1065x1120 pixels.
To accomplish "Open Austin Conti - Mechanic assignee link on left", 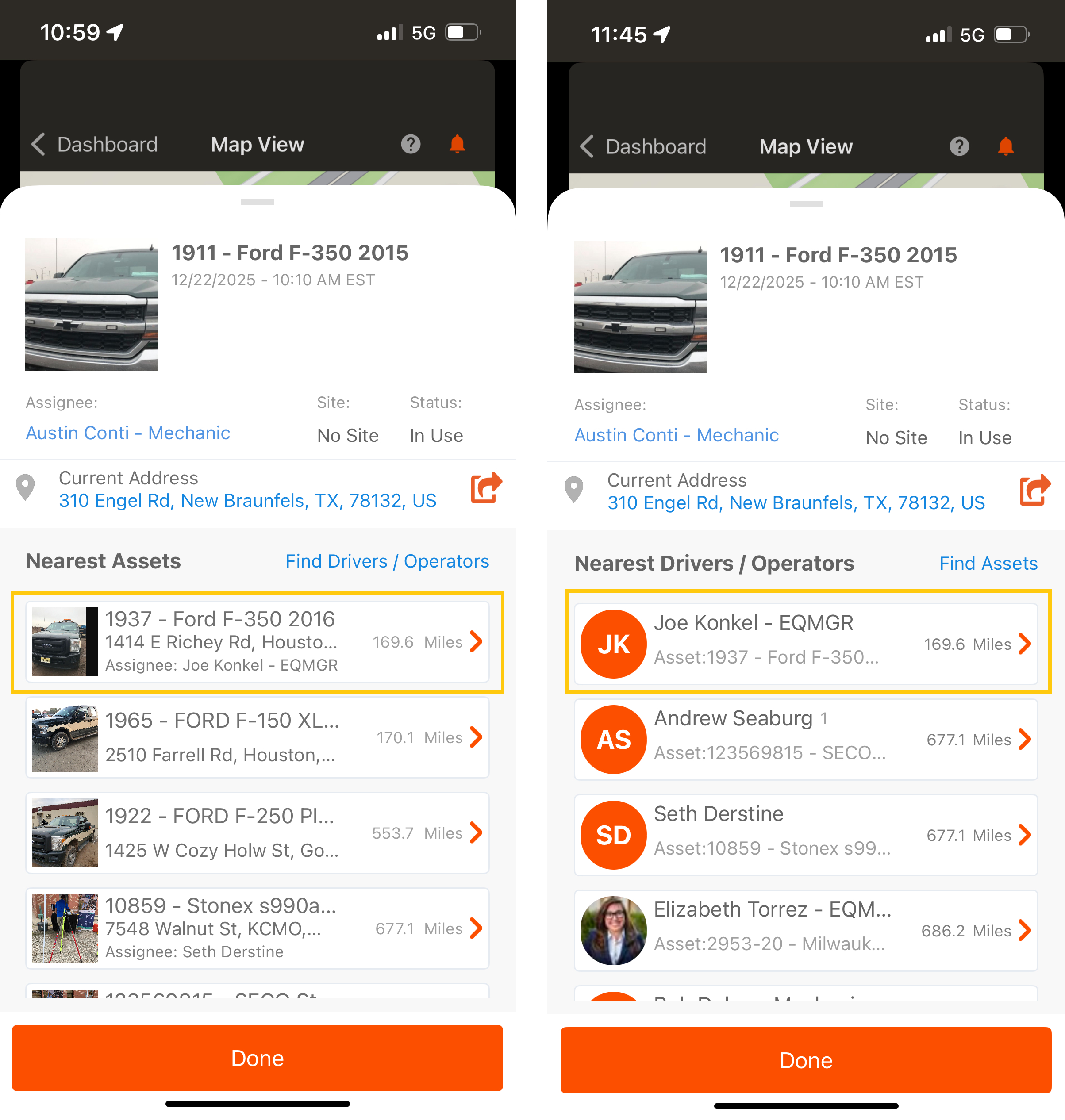I will coord(128,433).
